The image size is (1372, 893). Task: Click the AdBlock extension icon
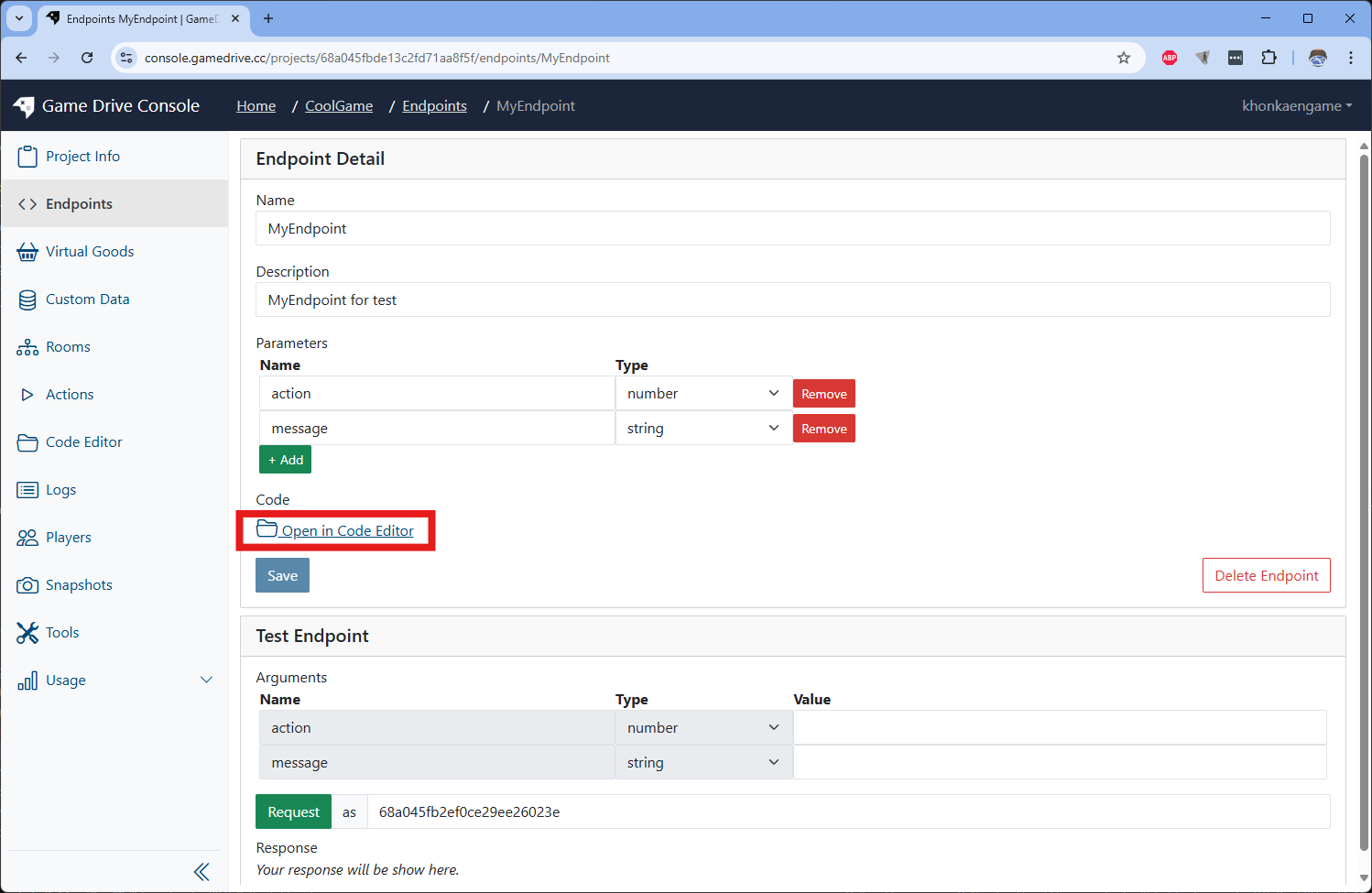pos(1170,57)
